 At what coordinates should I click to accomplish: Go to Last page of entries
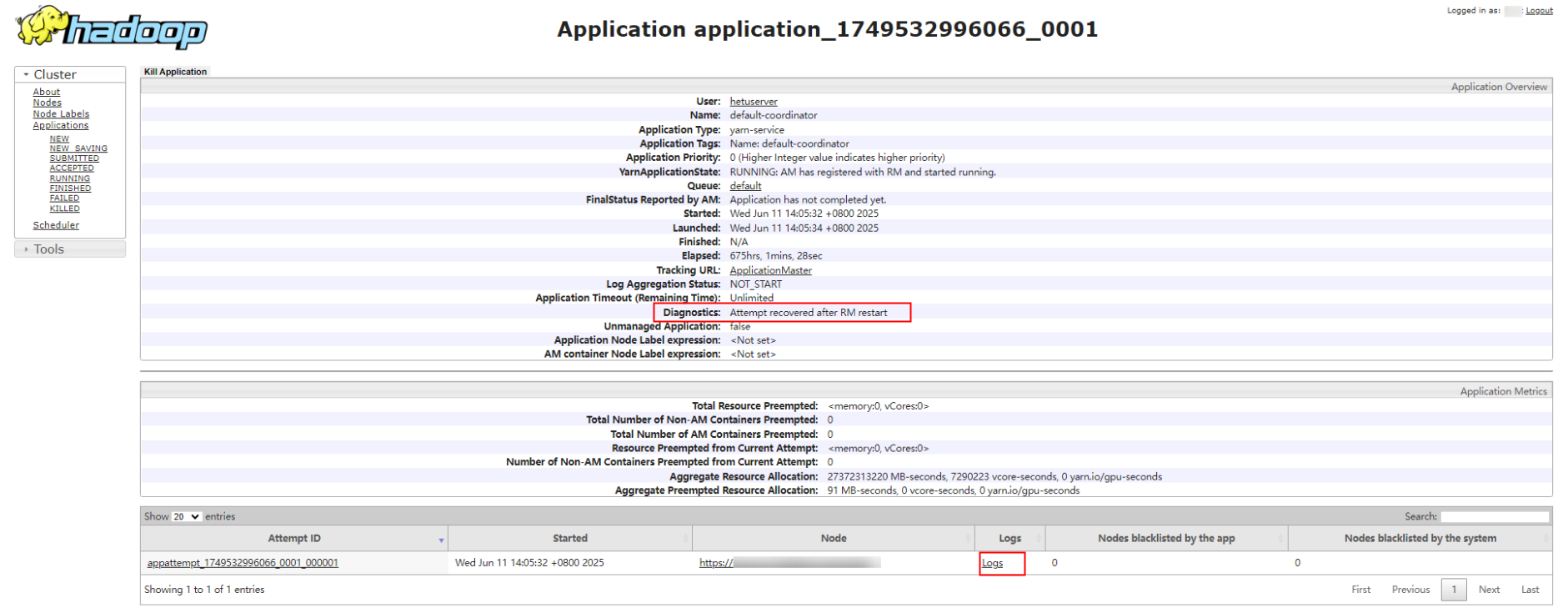[x=1530, y=590]
